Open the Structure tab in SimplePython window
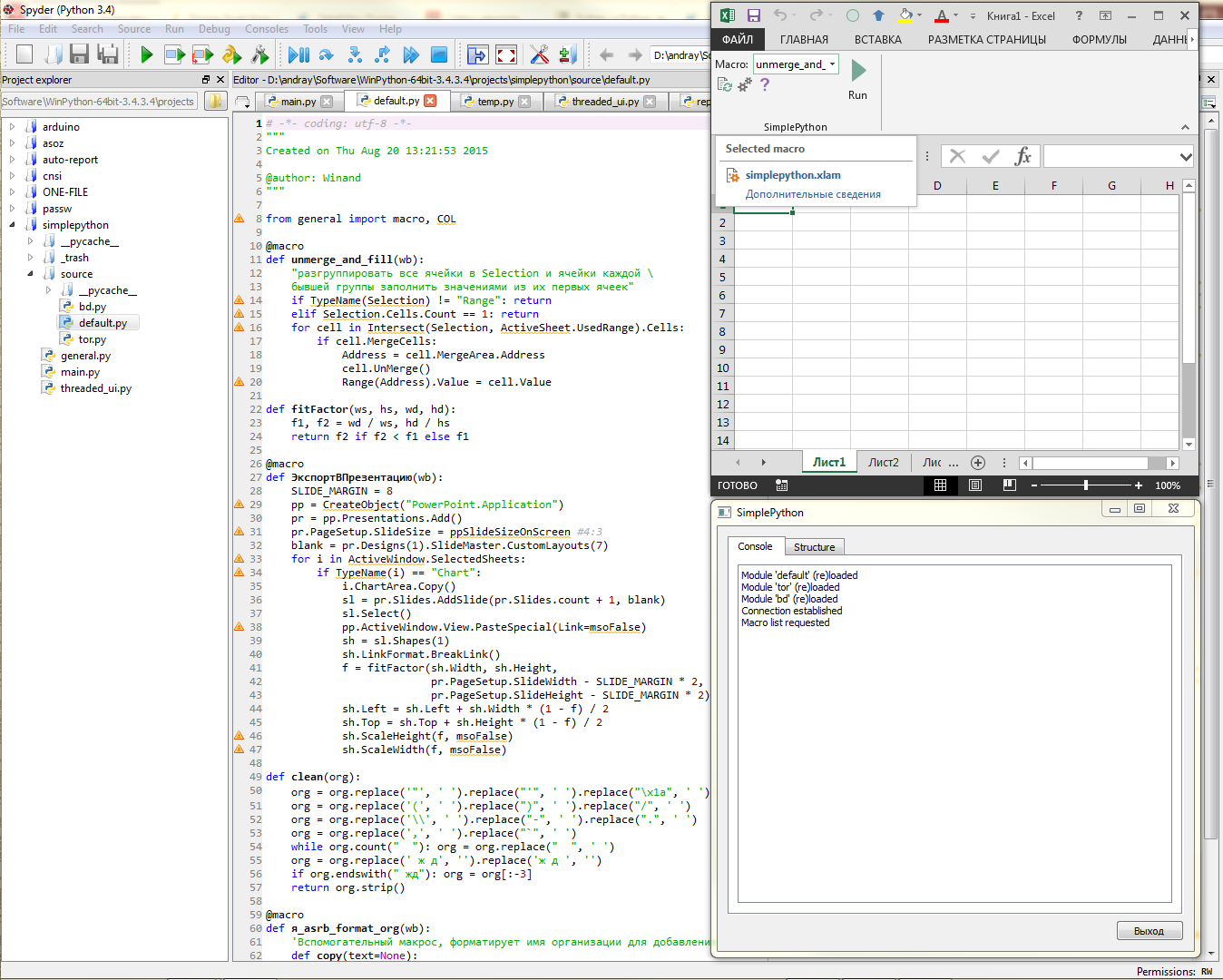 pyautogui.click(x=814, y=547)
